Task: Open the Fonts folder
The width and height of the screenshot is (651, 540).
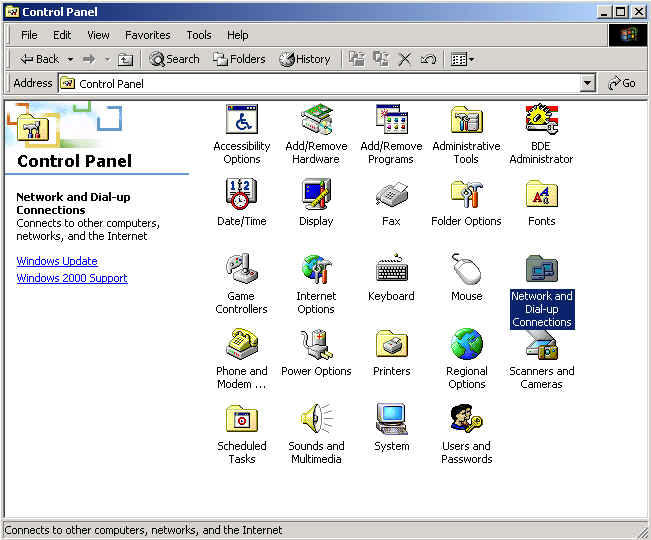Action: tap(541, 203)
